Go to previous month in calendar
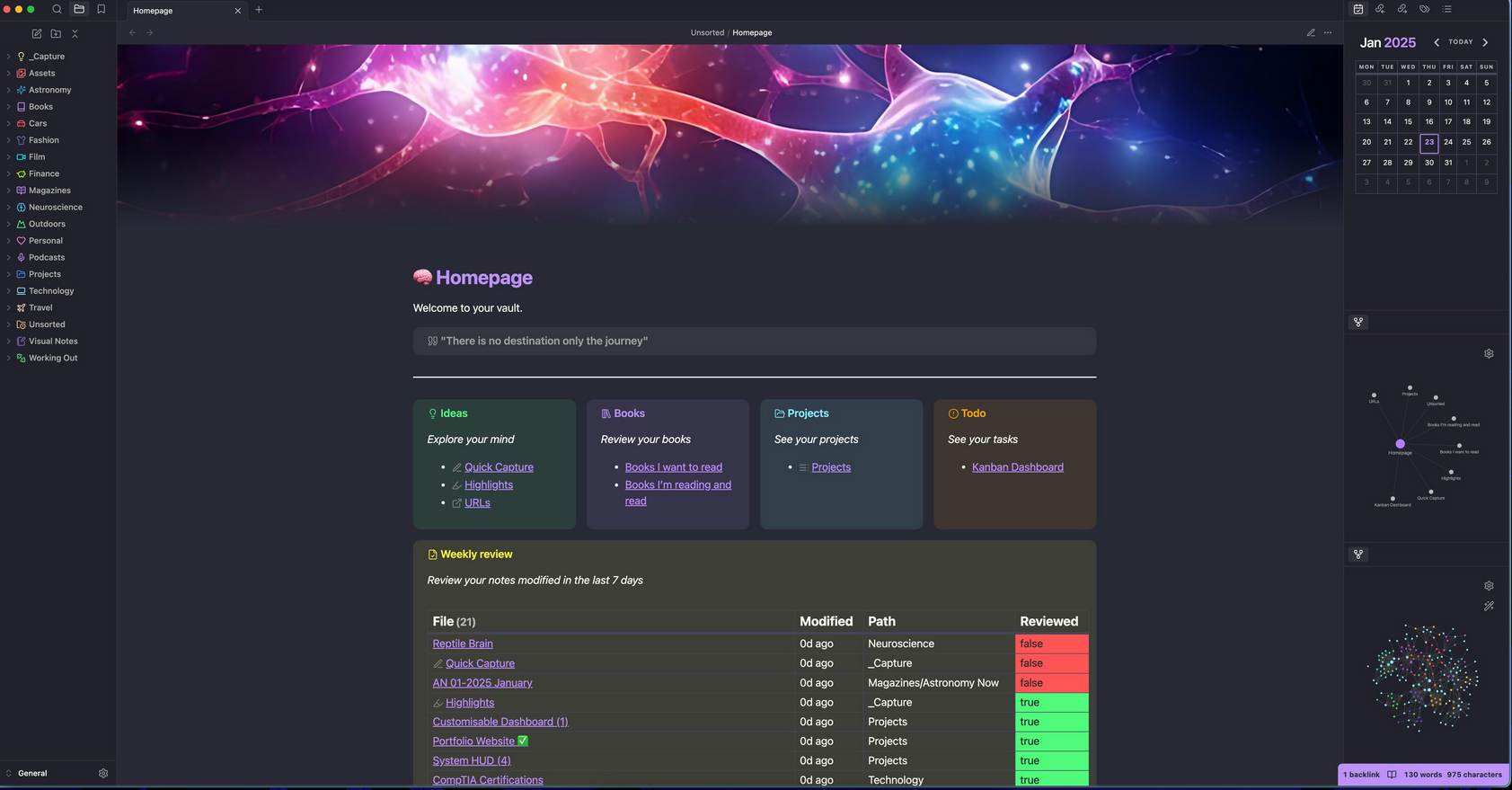 [1437, 42]
